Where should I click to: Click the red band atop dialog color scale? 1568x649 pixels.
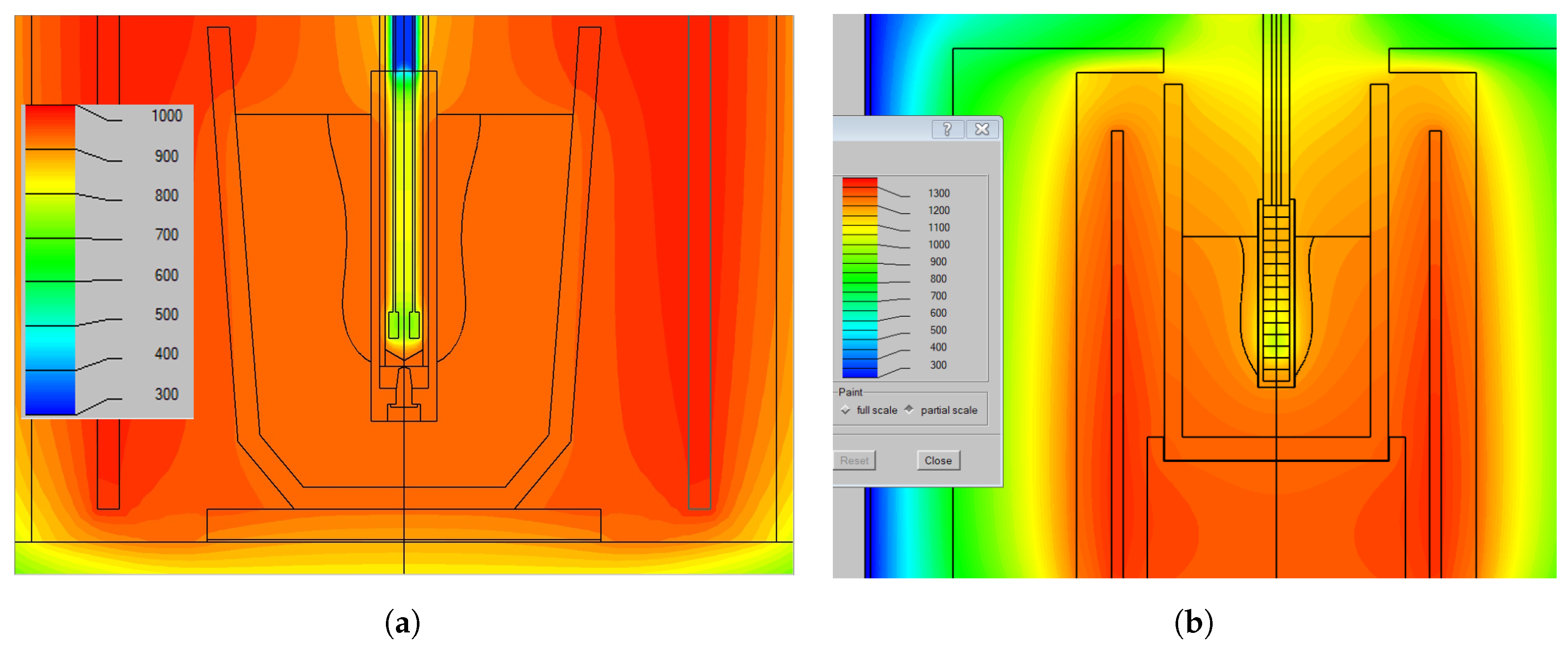pos(859,183)
